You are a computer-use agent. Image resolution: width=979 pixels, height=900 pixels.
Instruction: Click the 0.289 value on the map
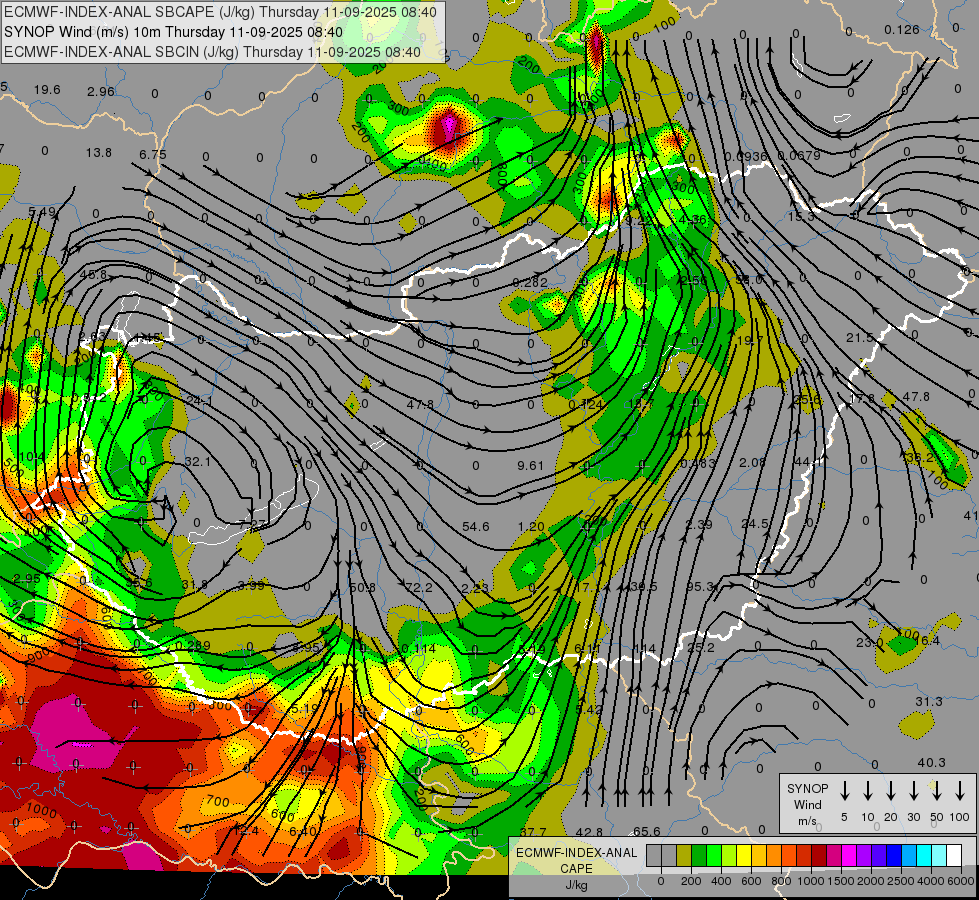coord(193,645)
